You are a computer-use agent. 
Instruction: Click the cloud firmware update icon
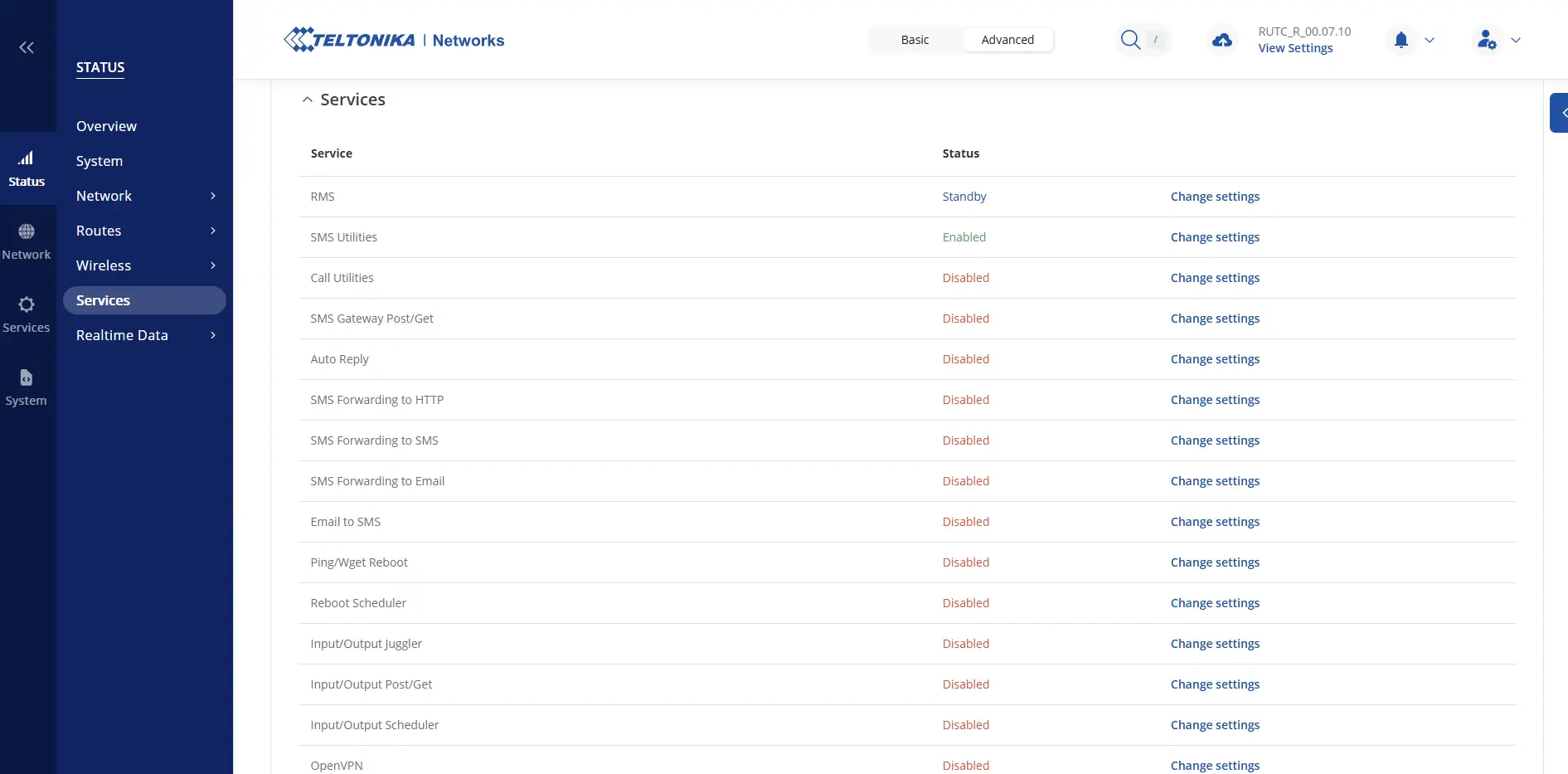point(1221,40)
